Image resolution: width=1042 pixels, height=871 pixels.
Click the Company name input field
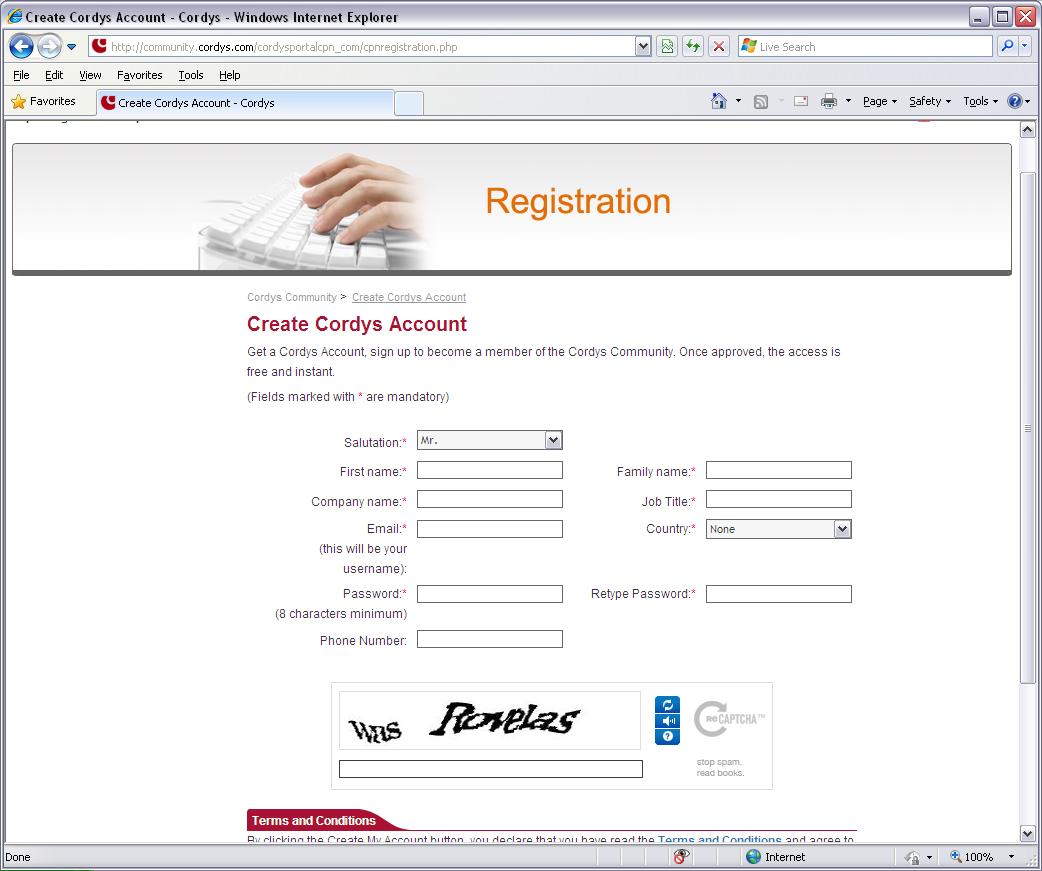click(x=490, y=500)
